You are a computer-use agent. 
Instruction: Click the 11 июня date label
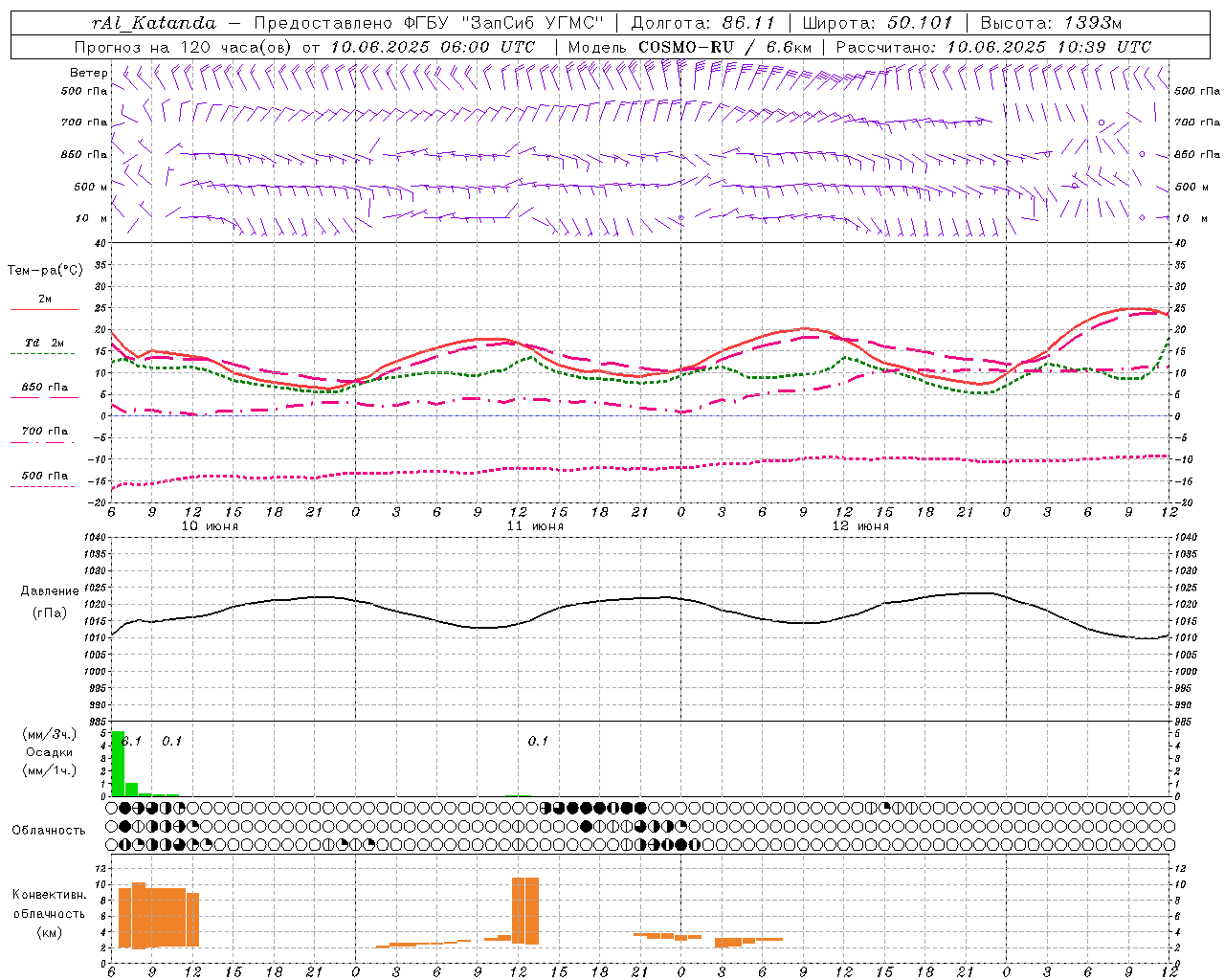[535, 526]
